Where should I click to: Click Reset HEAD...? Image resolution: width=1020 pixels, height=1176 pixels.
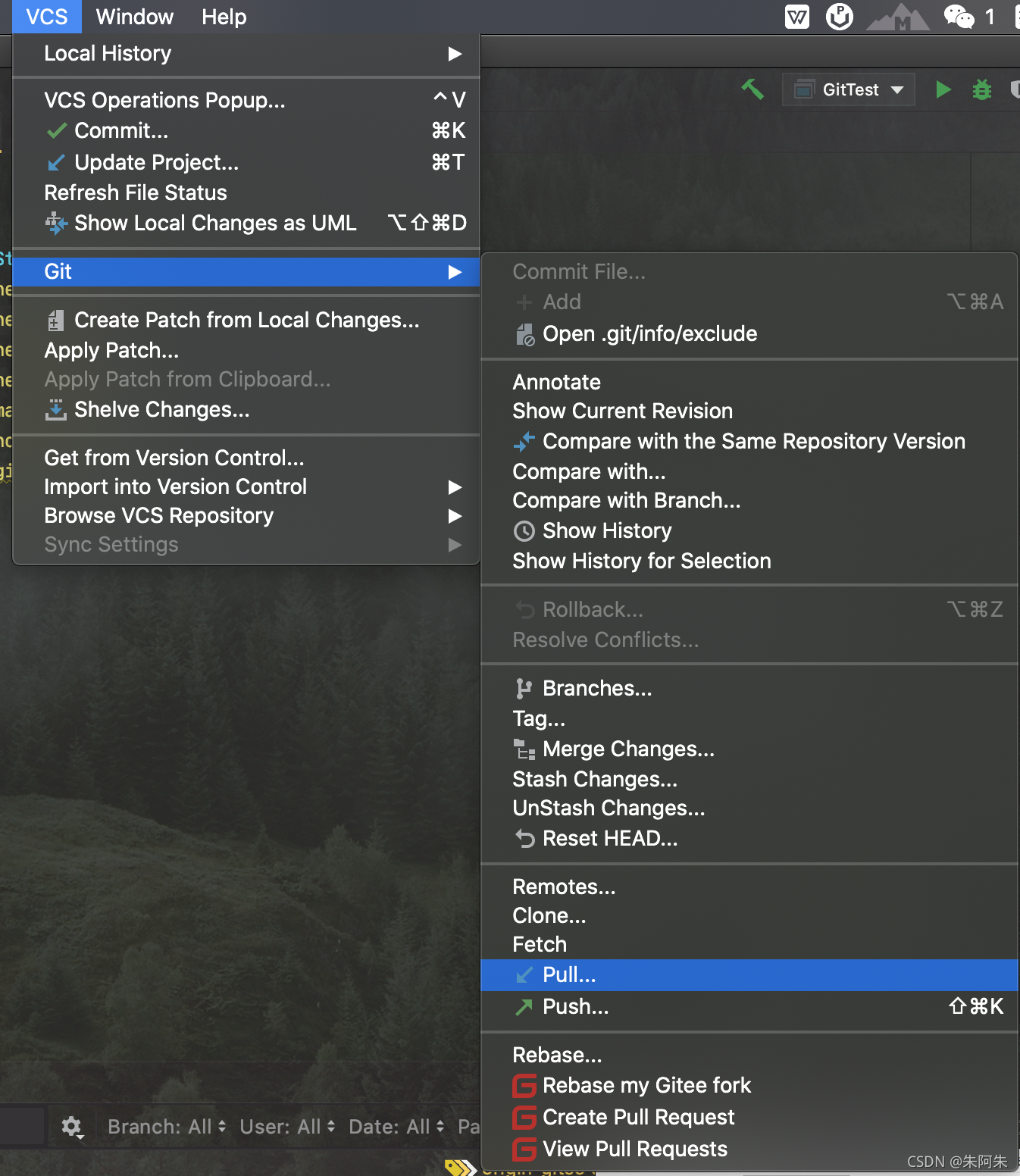[x=749, y=838]
